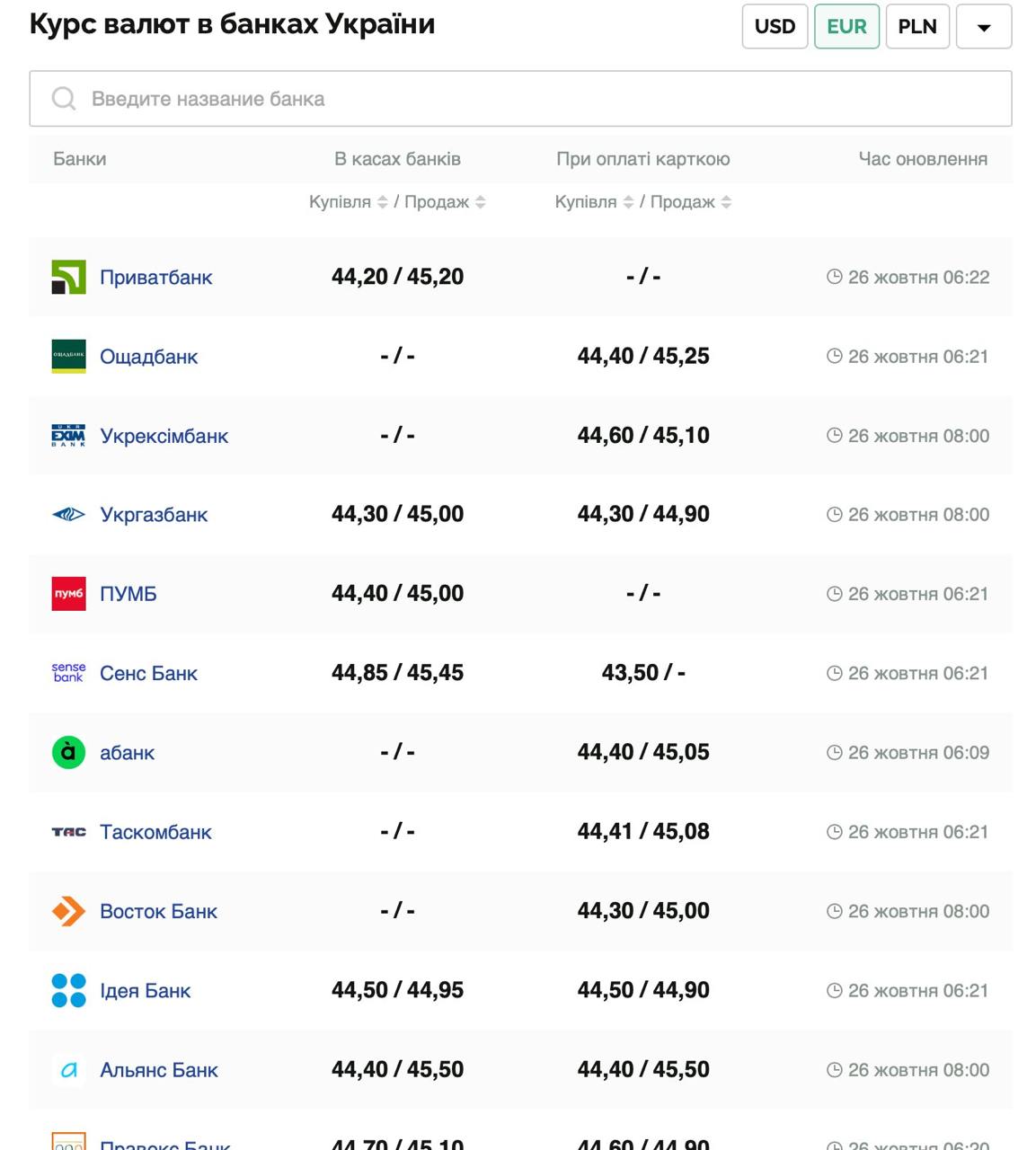Click the green абанк logo
The height and width of the screenshot is (1150, 1036).
pos(68,752)
